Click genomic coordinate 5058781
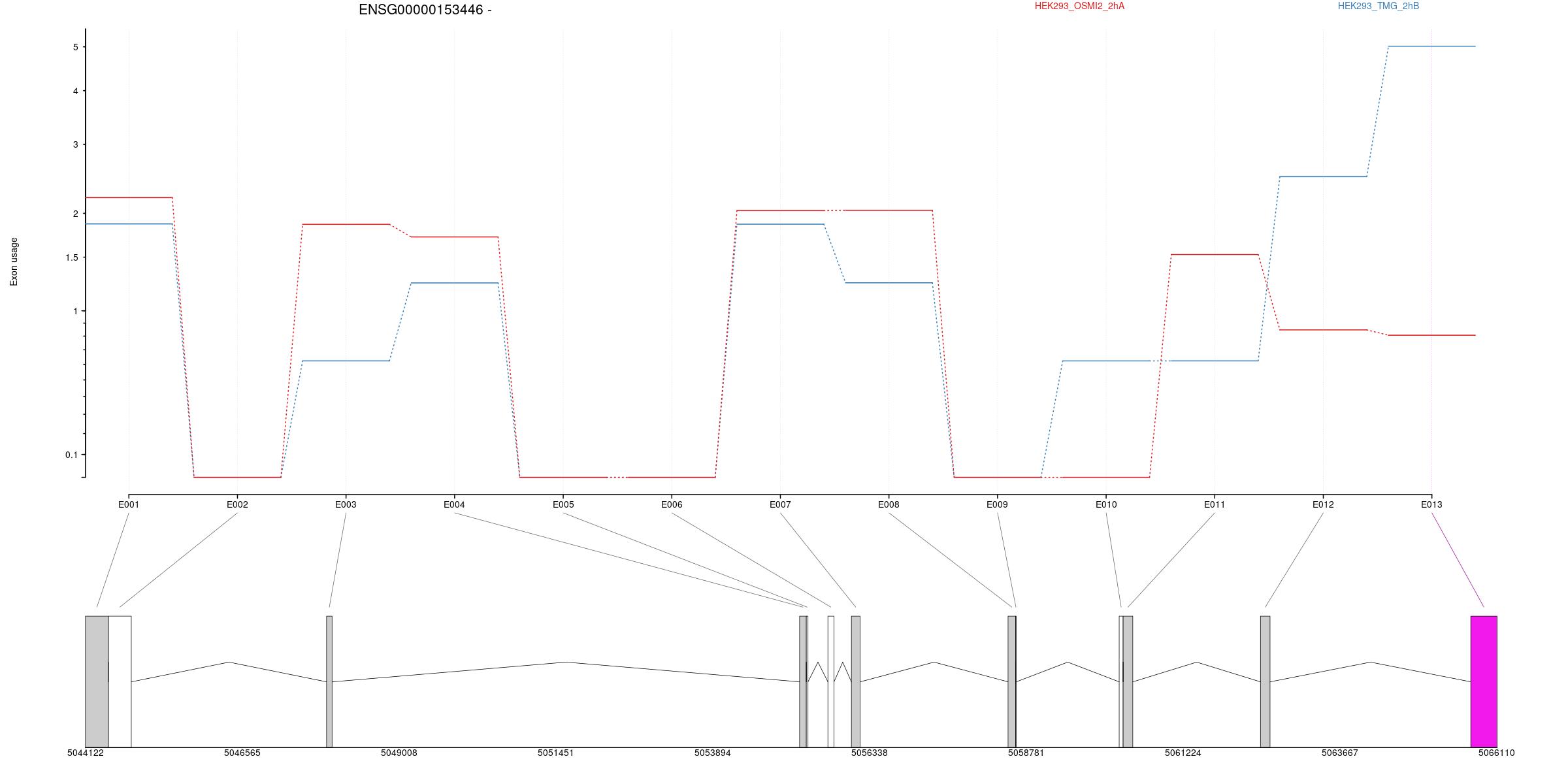1568x784 pixels. [1026, 753]
